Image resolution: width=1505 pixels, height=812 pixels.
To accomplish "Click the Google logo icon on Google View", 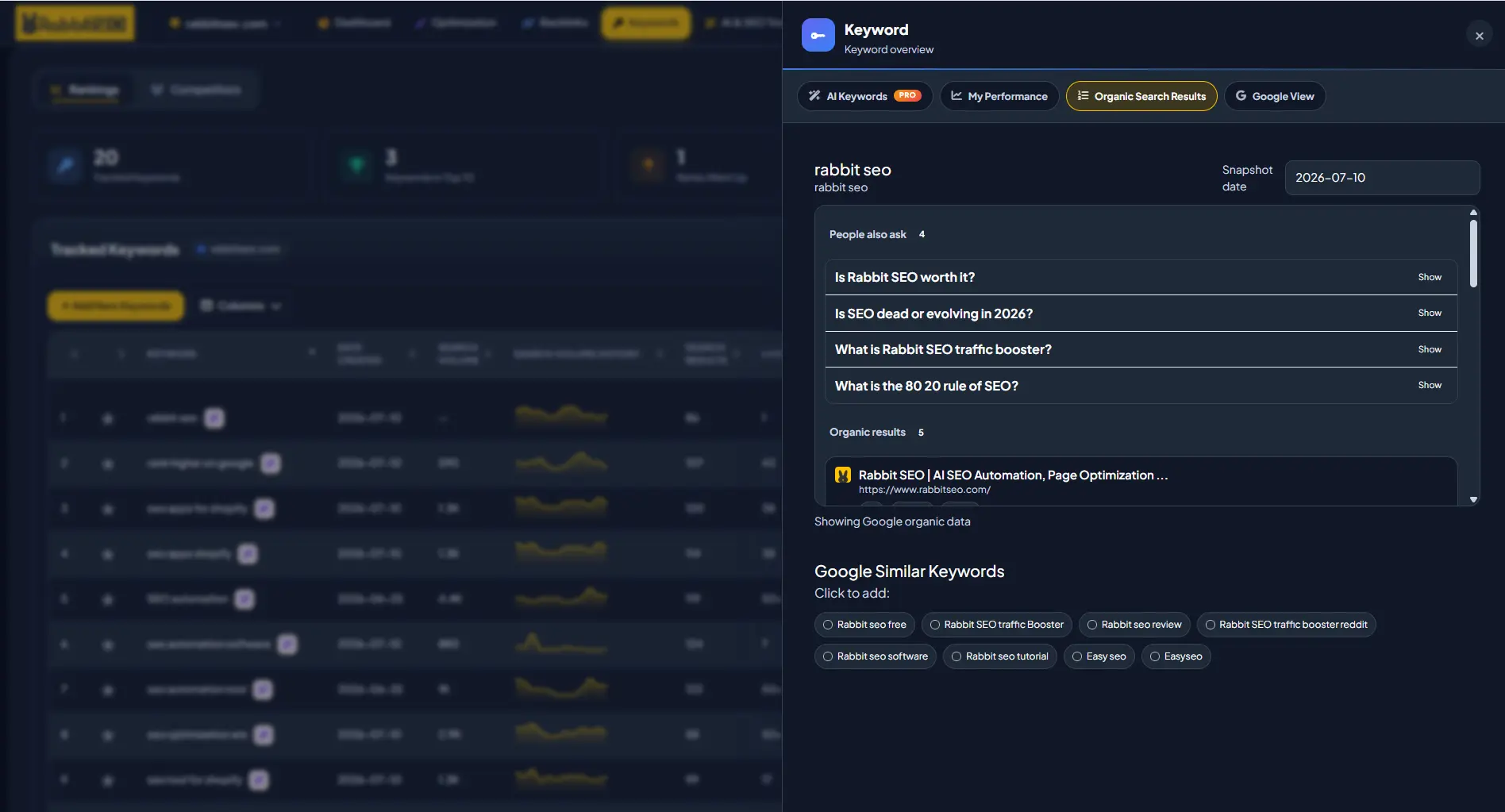I will pos(1241,96).
